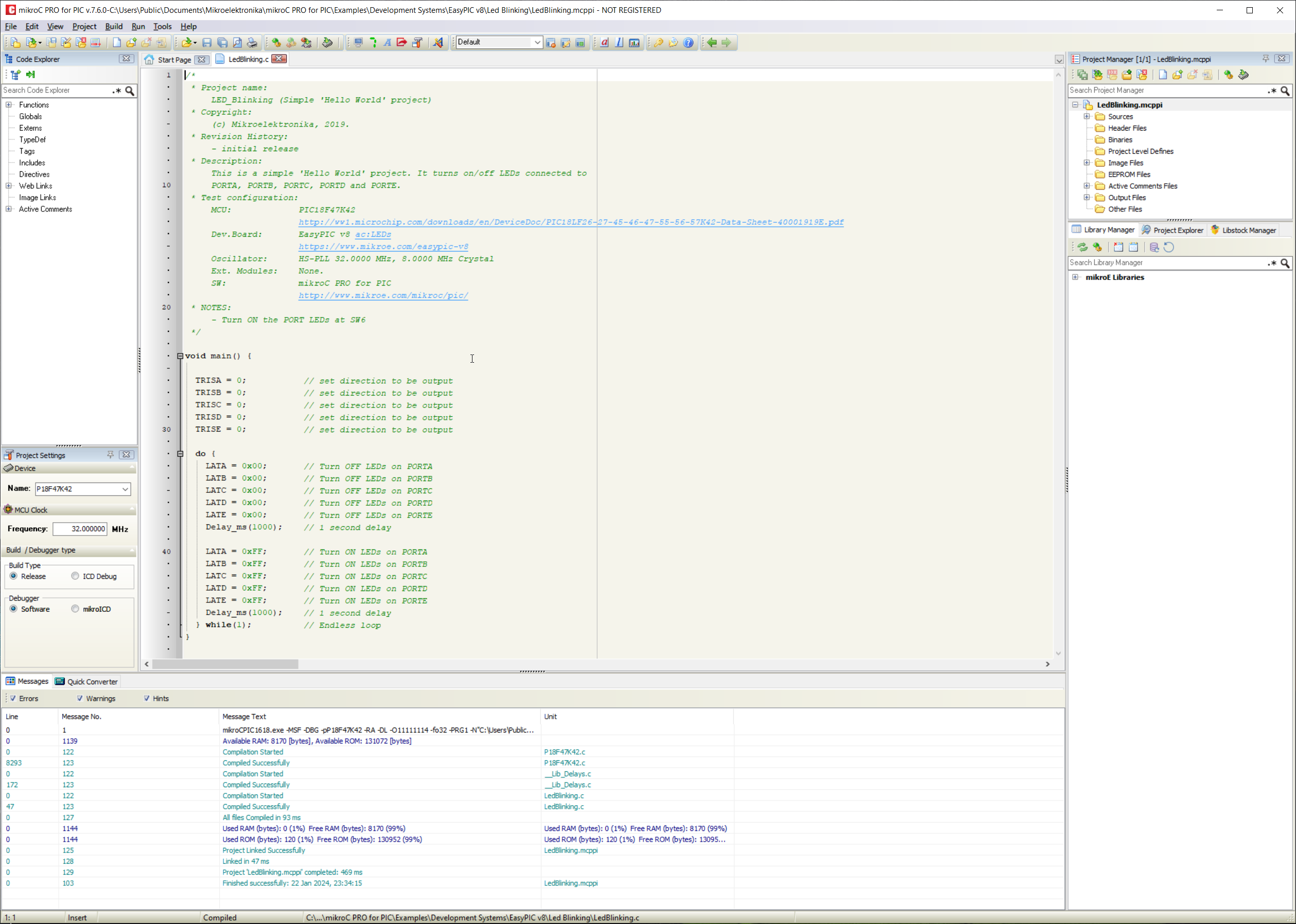Open the Default layout dropdown in toolbar
The height and width of the screenshot is (924, 1296).
(x=537, y=42)
